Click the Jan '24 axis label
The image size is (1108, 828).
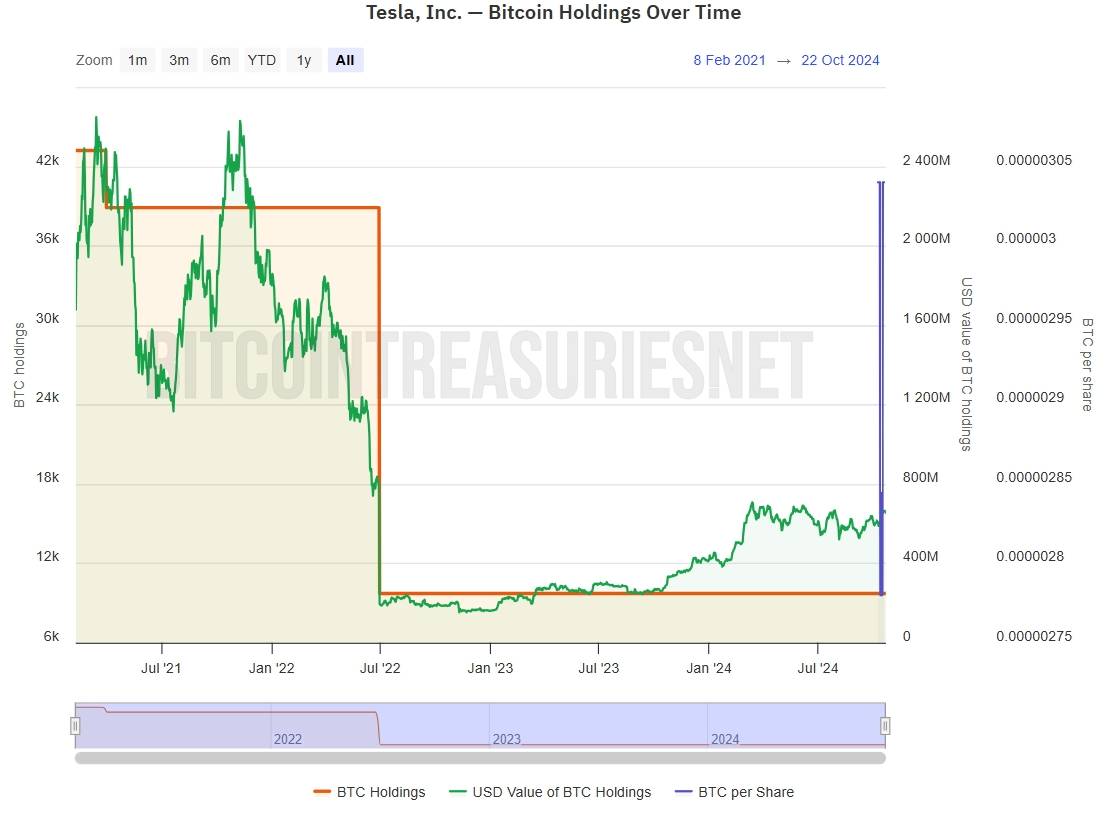(709, 668)
